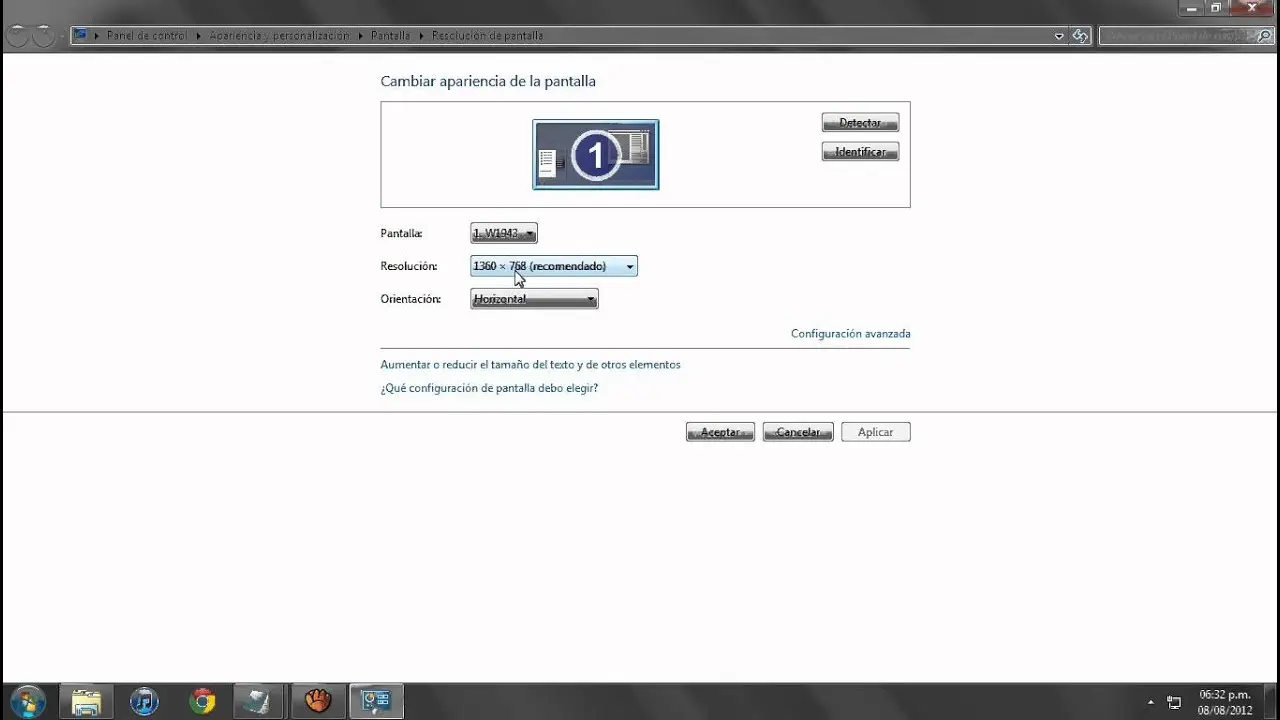Open the Resolución dropdown
1280x720 pixels.
(554, 266)
